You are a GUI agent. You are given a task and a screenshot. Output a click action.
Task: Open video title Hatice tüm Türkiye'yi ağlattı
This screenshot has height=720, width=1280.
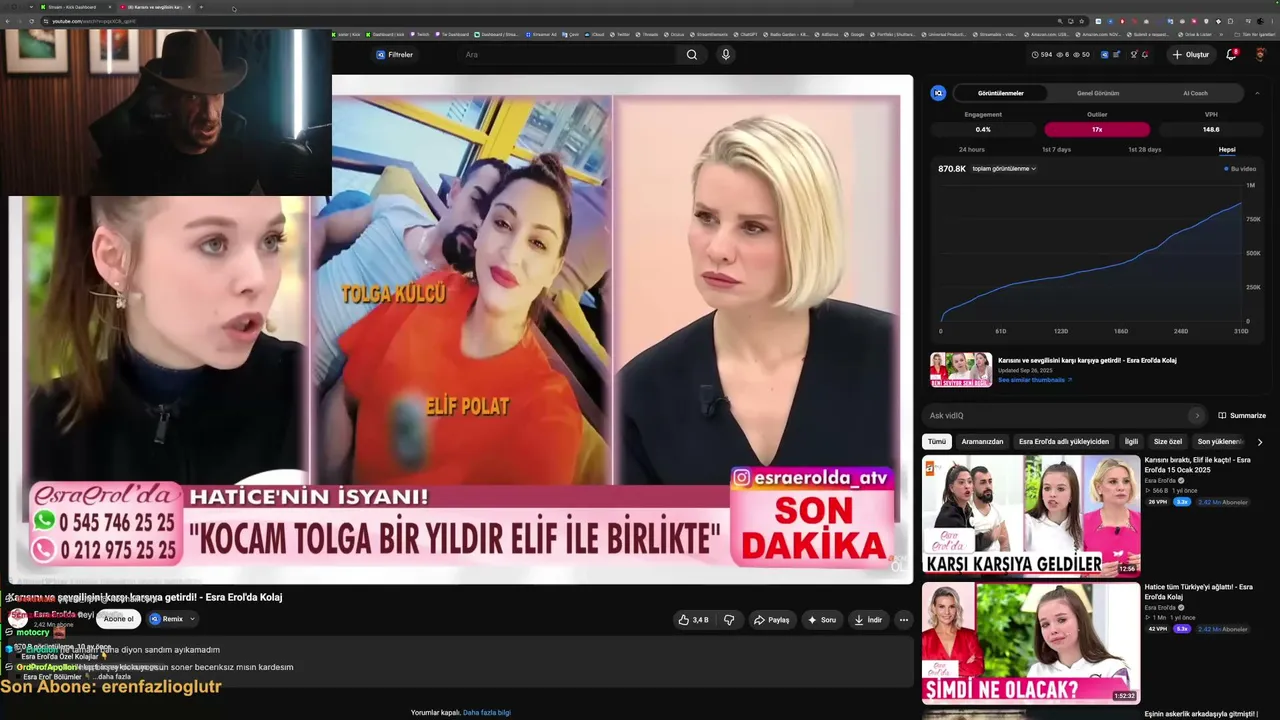1198,591
